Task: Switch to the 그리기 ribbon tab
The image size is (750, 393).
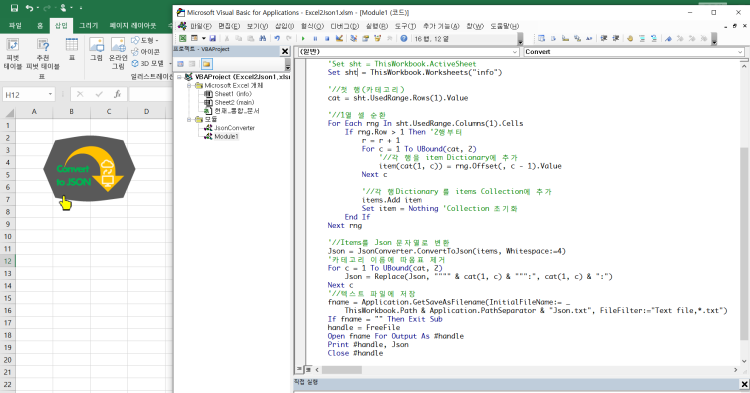Action: (88, 25)
